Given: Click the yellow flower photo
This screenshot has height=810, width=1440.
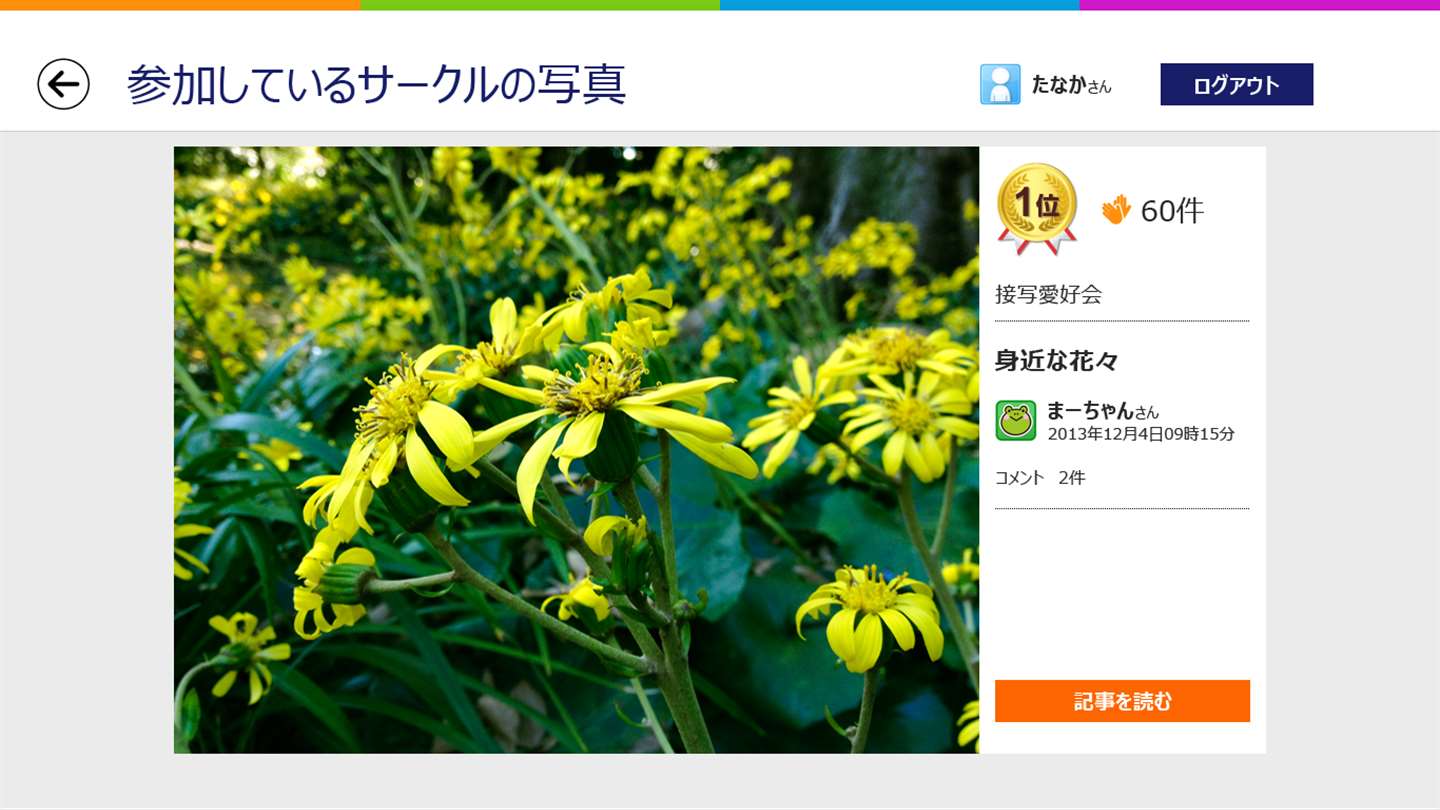Looking at the screenshot, I should (576, 450).
